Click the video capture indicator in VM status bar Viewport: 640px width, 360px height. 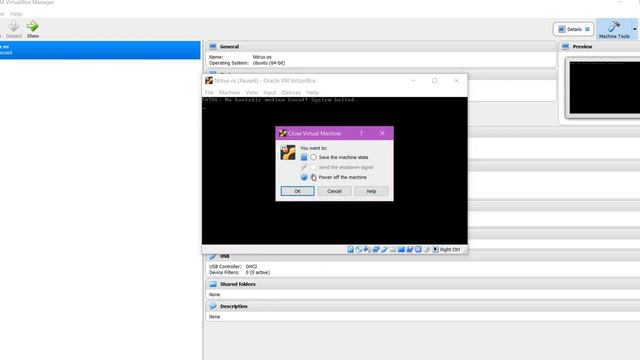pyautogui.click(x=410, y=249)
